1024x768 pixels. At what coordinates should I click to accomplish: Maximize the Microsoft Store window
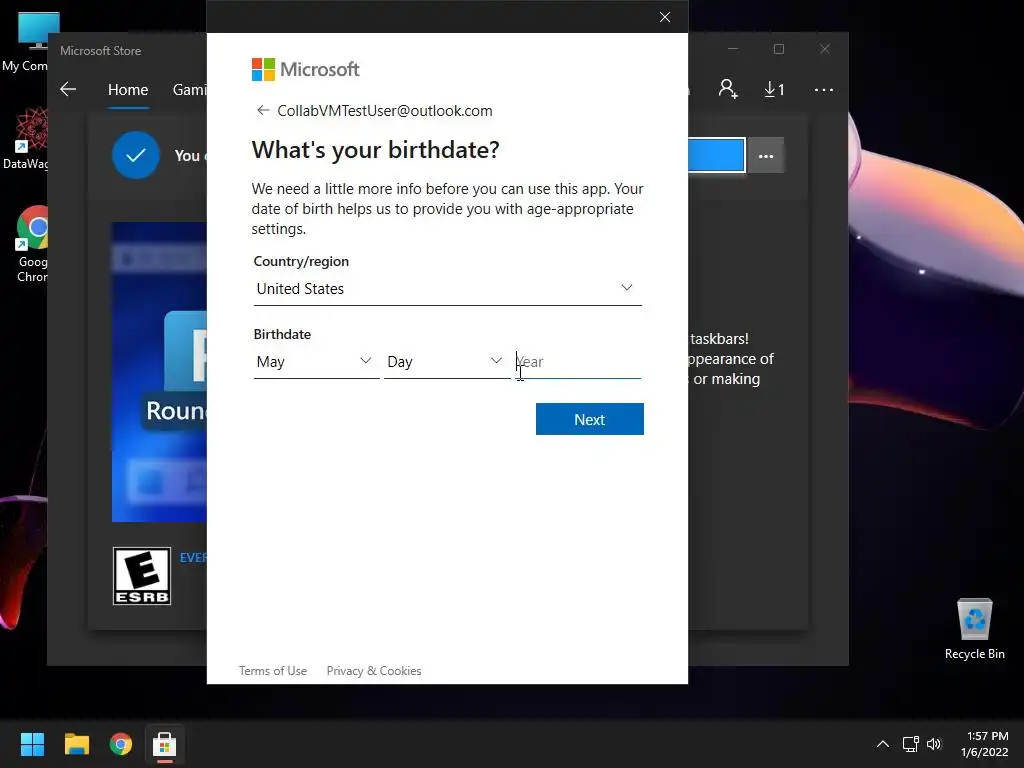(x=778, y=49)
